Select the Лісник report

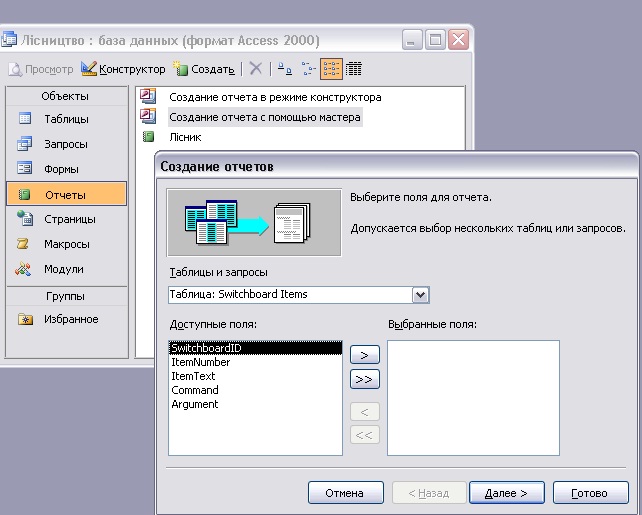point(185,137)
